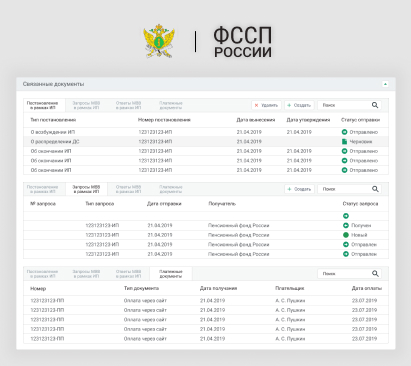Screen dimensions: 411x366
Task: Click Создать in the Запросы МВВ panel toolbar
Action: [299, 189]
